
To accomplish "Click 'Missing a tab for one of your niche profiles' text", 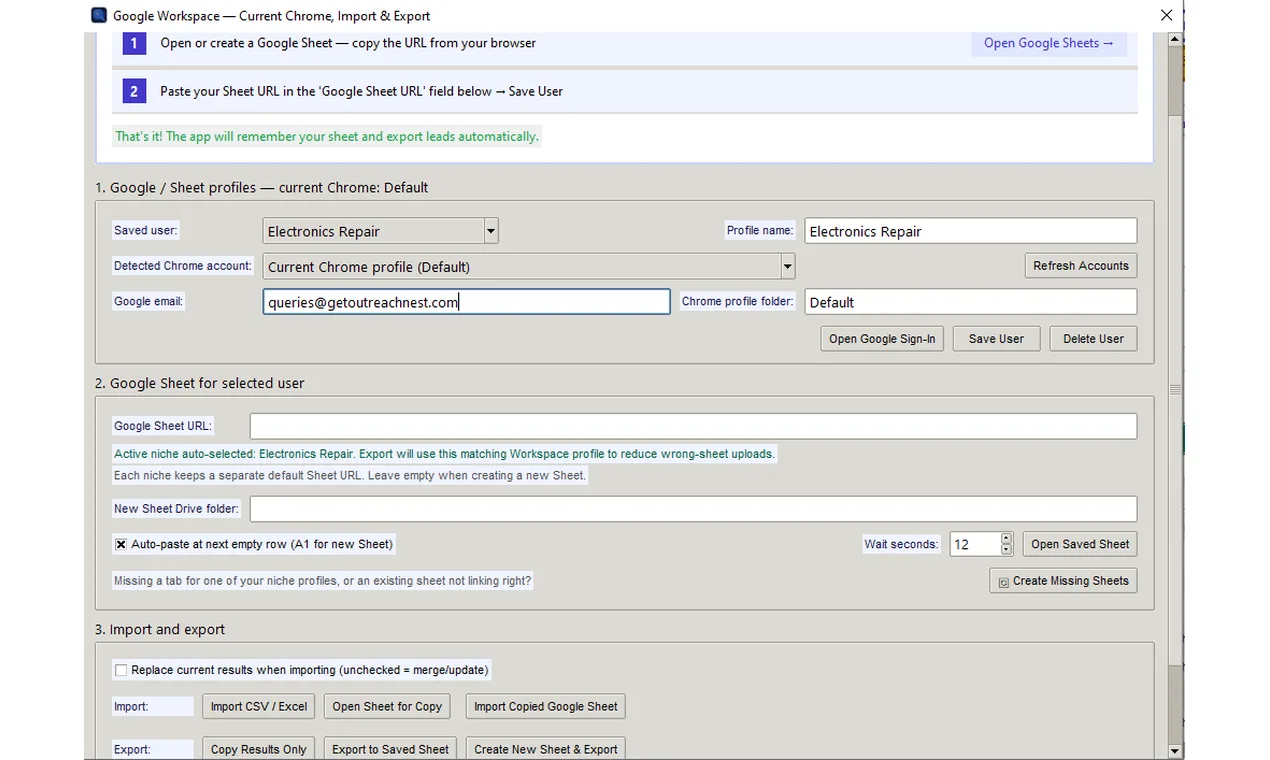I will 322,581.
